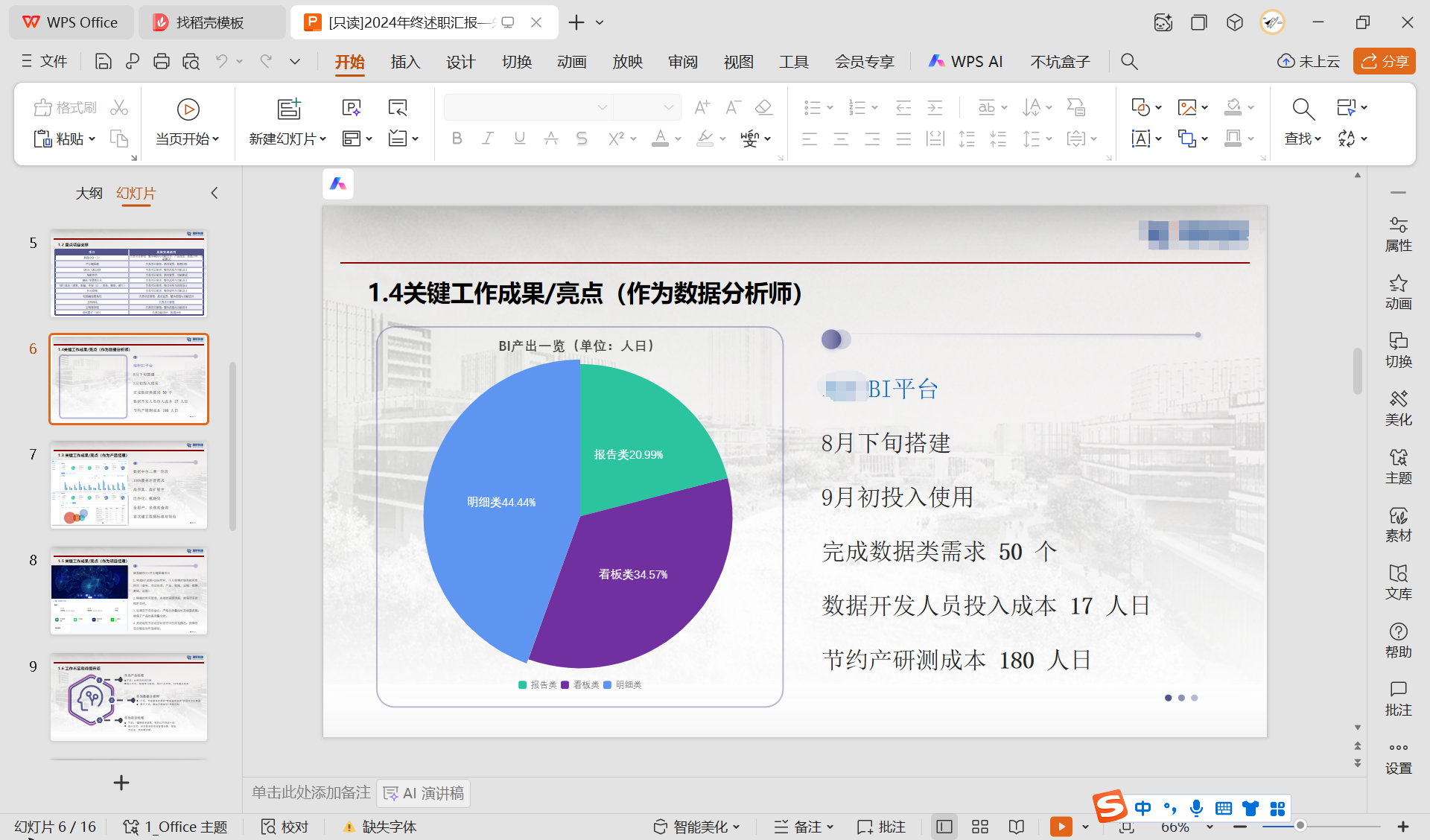This screenshot has height=840, width=1430.
Task: Toggle italic text formatting
Action: (488, 139)
